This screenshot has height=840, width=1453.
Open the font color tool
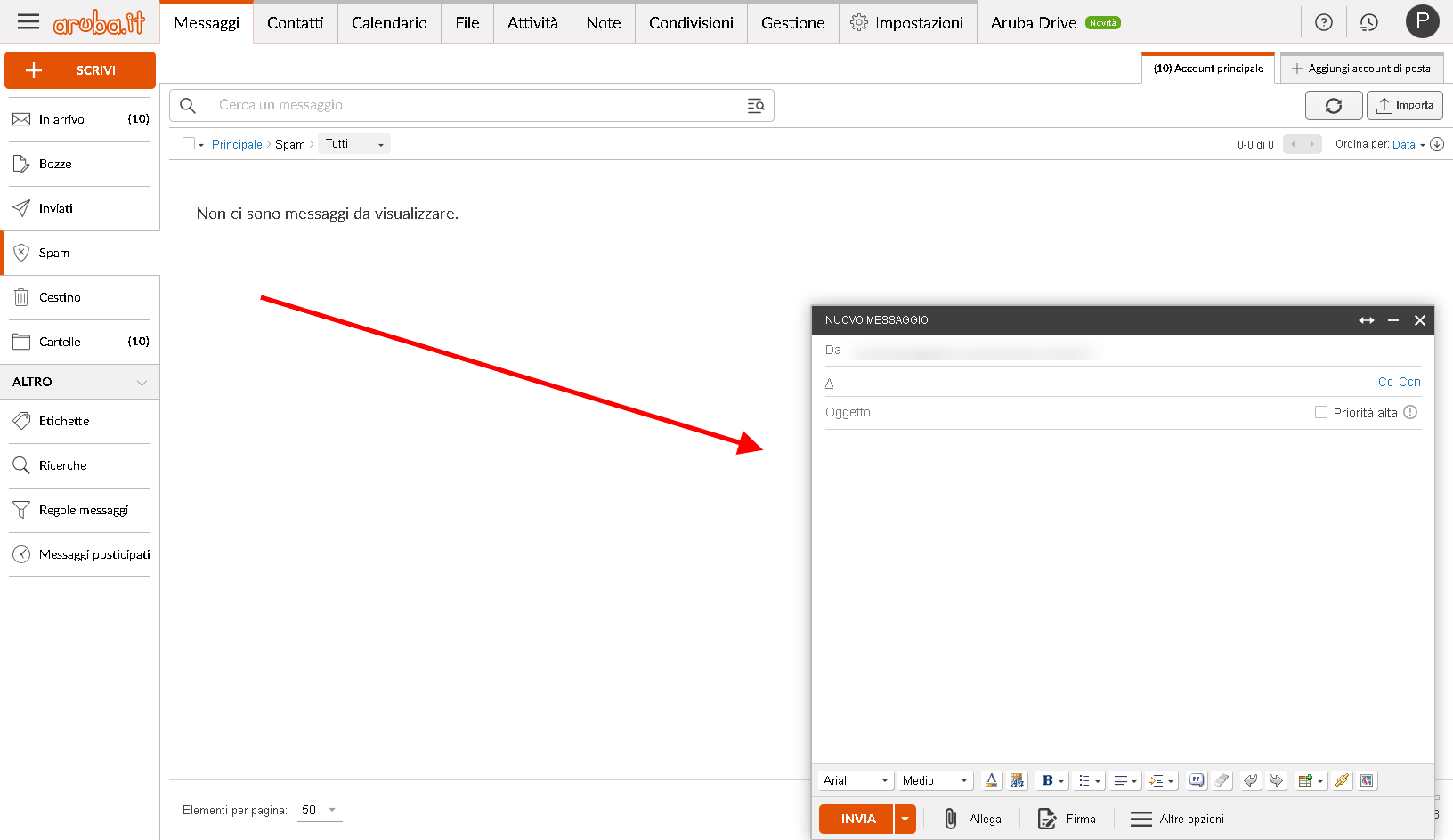(x=990, y=780)
